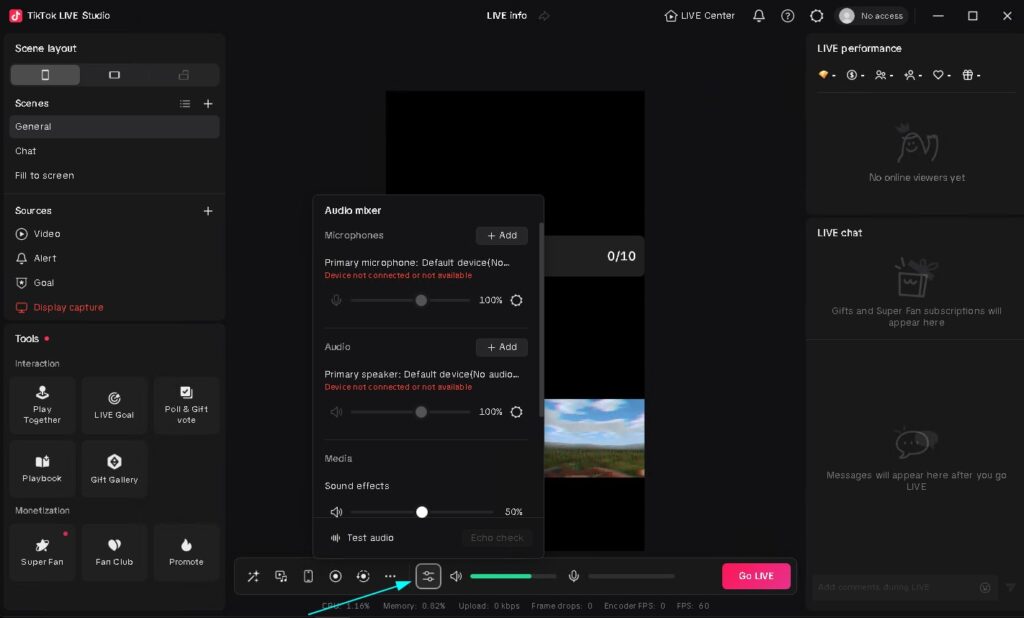Image resolution: width=1024 pixels, height=618 pixels.
Task: Click the sound effects volume slider
Action: tap(421, 512)
